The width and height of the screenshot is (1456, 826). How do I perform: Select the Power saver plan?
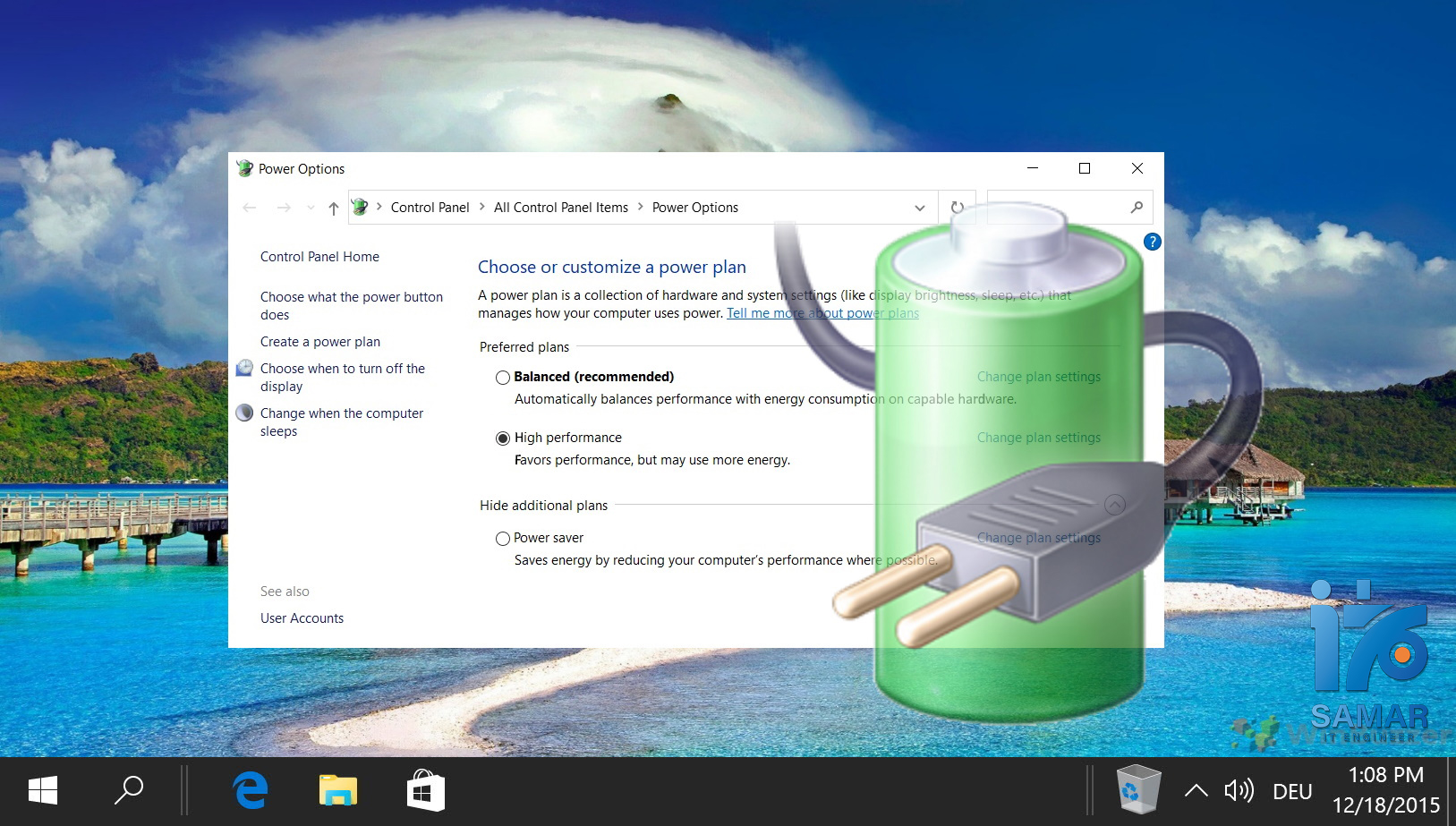pyautogui.click(x=503, y=539)
